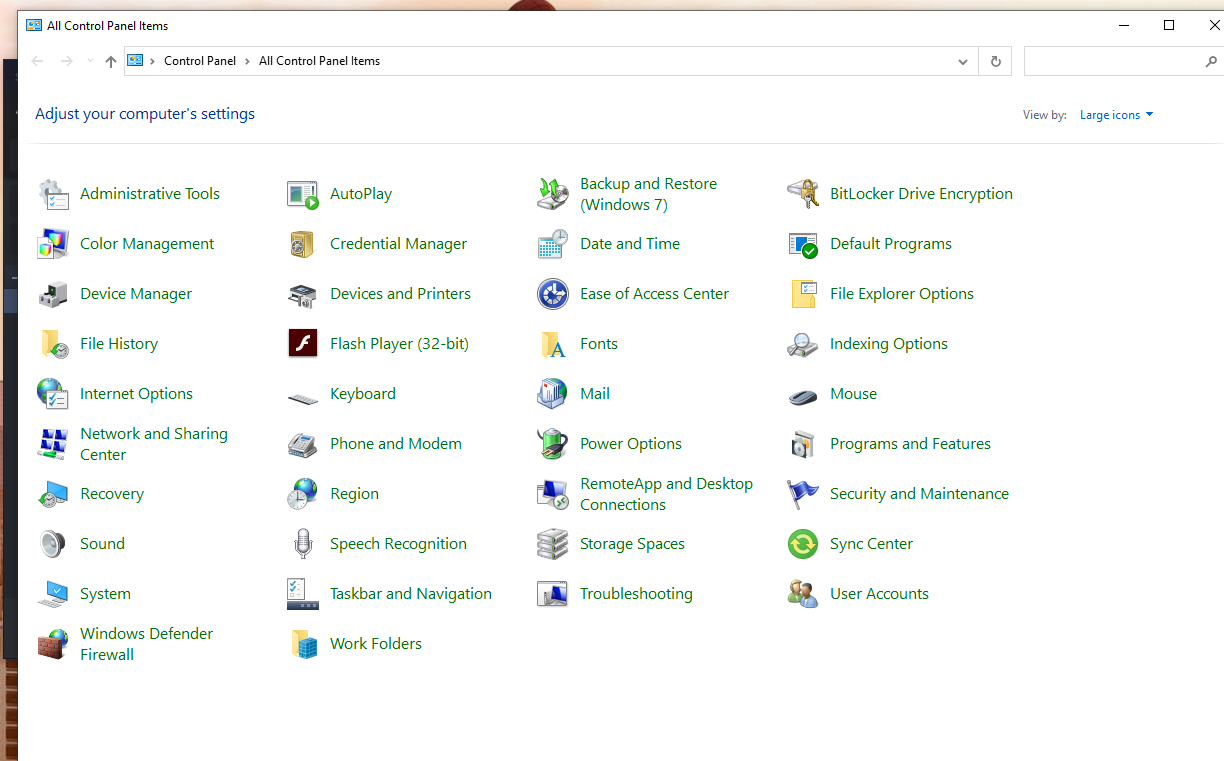Expand the address bar history dropdown arrow
Screen dimensions: 1224x761
[963, 62]
